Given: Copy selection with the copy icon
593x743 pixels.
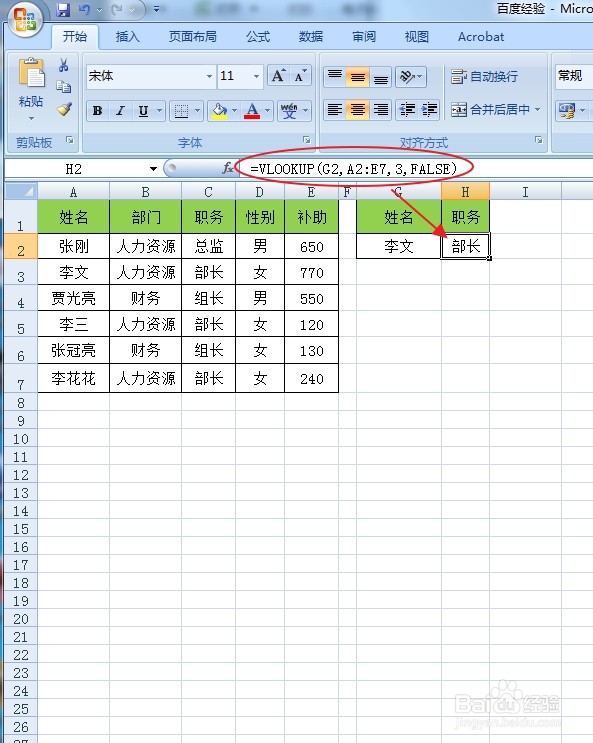Looking at the screenshot, I should [64, 87].
